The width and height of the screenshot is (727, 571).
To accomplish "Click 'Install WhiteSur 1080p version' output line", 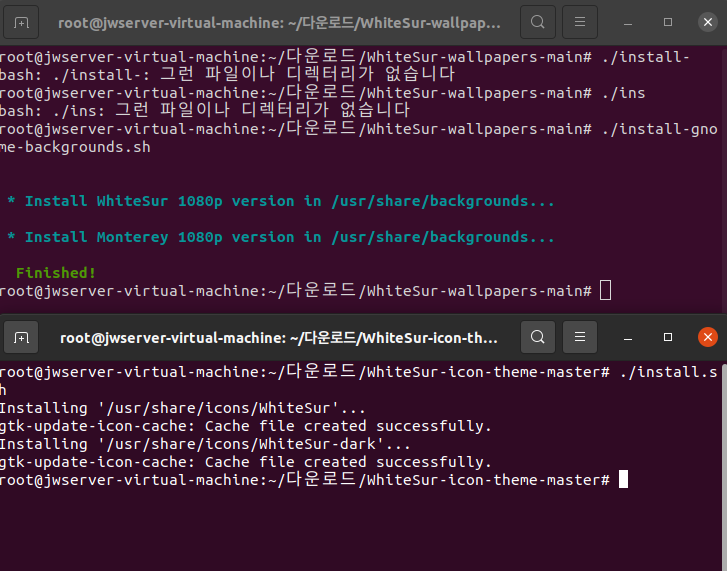I will click(281, 201).
